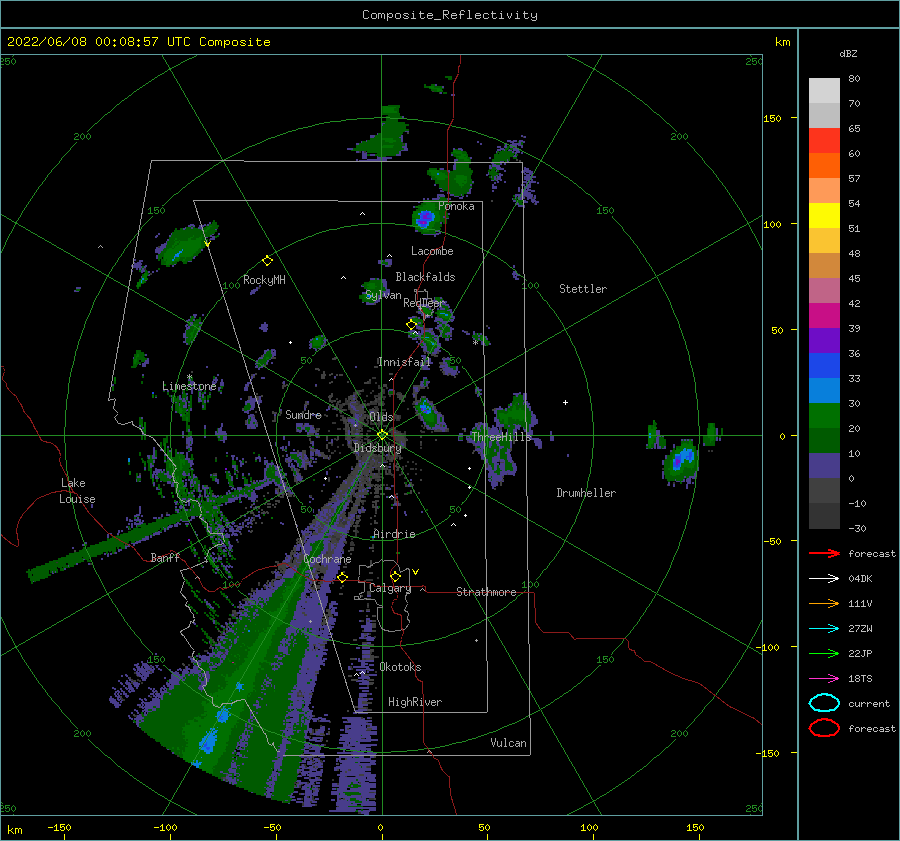Click the cyan current ellipse icon
The height and width of the screenshot is (841, 900).
tap(824, 703)
